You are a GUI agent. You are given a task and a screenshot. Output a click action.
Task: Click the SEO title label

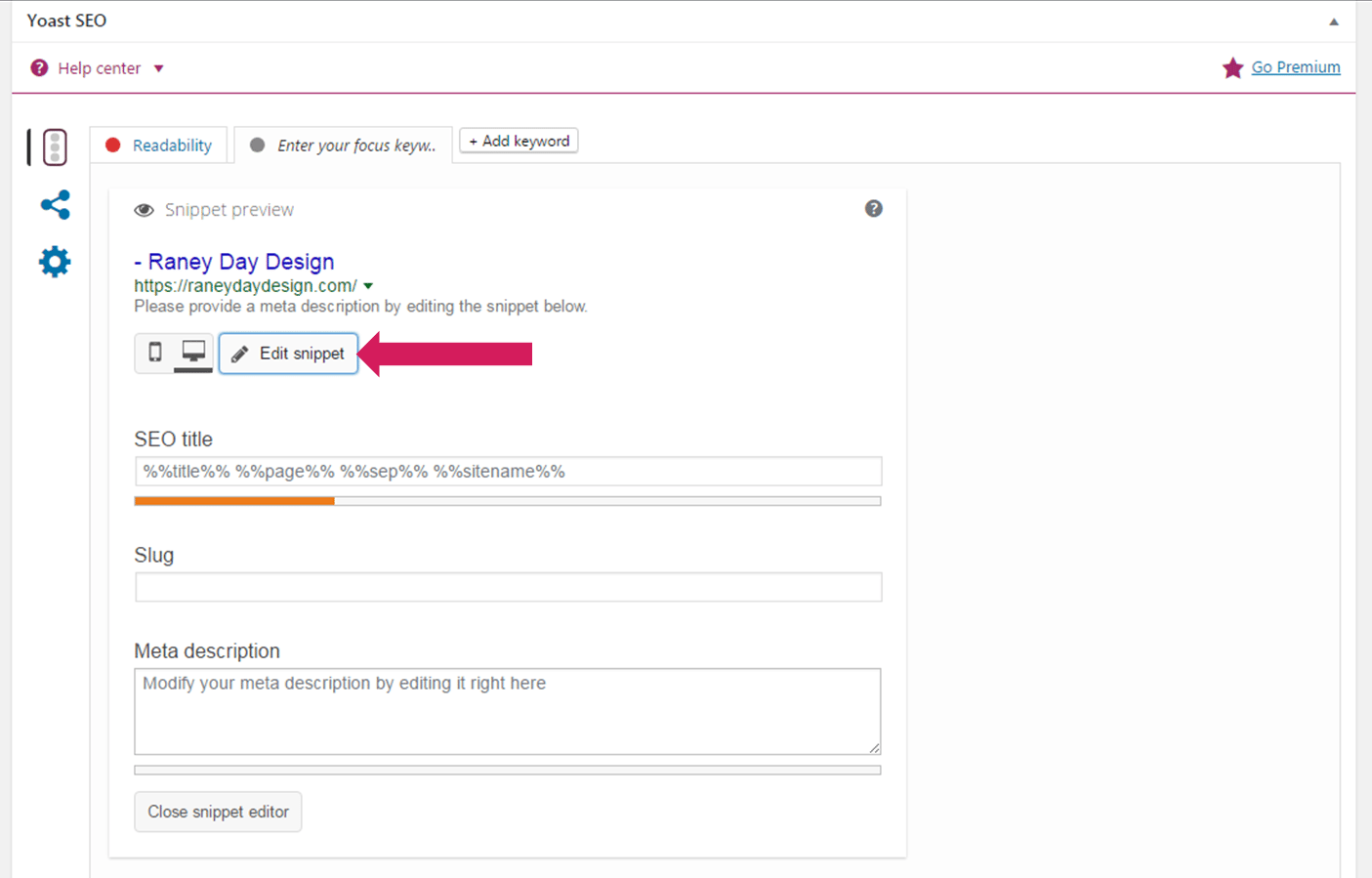point(173,439)
